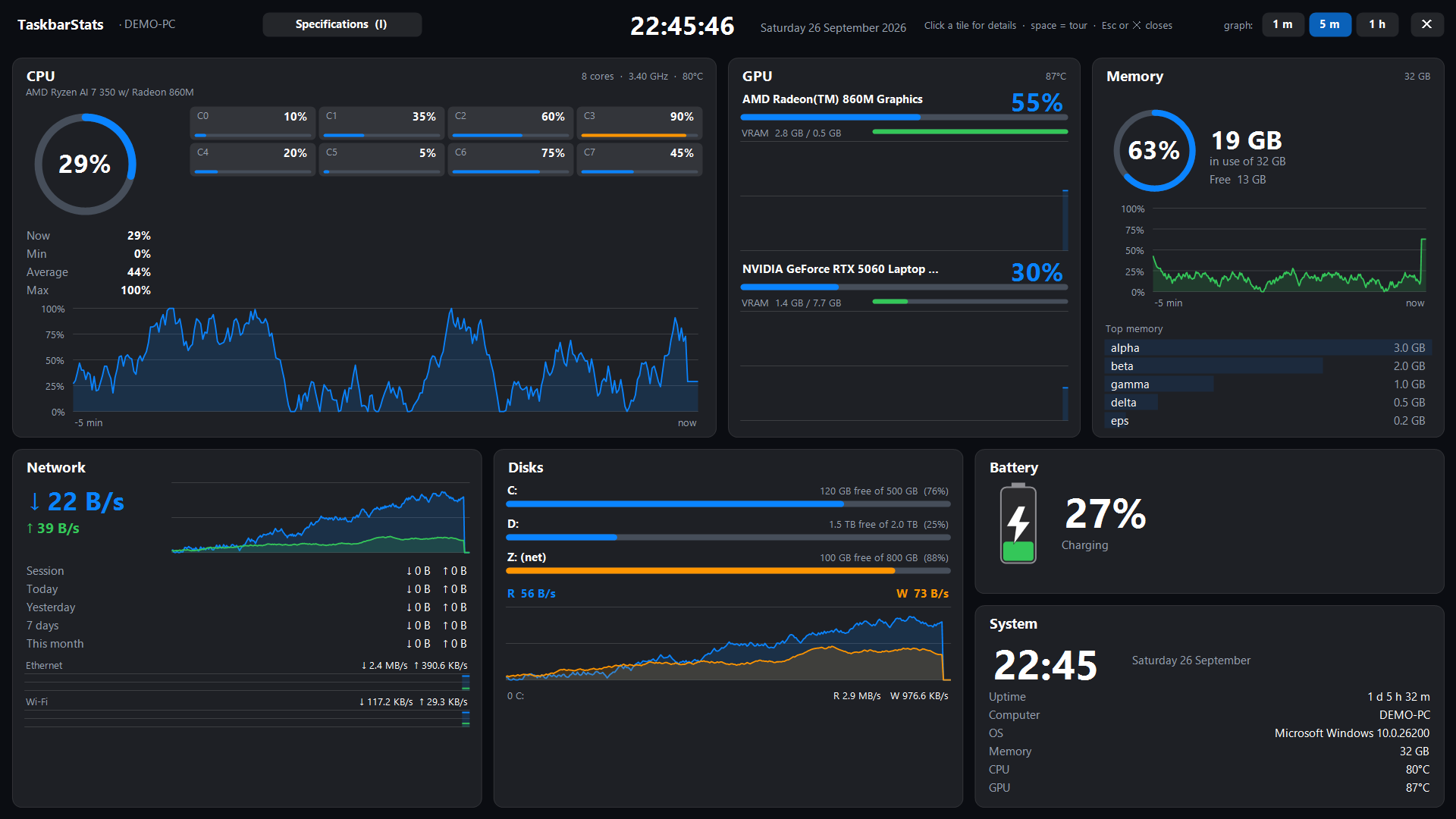Select core C2 tile at 60%
This screenshot has height=819, width=1456.
[x=510, y=123]
